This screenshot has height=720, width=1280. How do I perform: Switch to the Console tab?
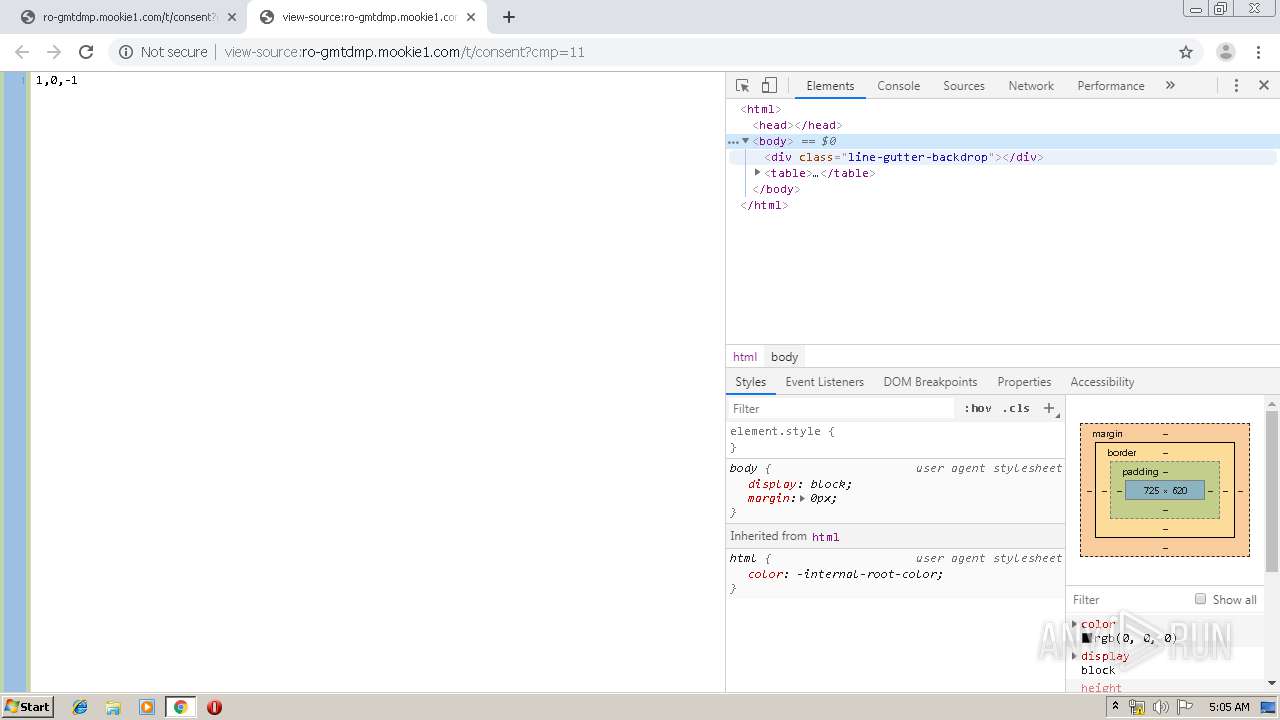click(x=898, y=86)
